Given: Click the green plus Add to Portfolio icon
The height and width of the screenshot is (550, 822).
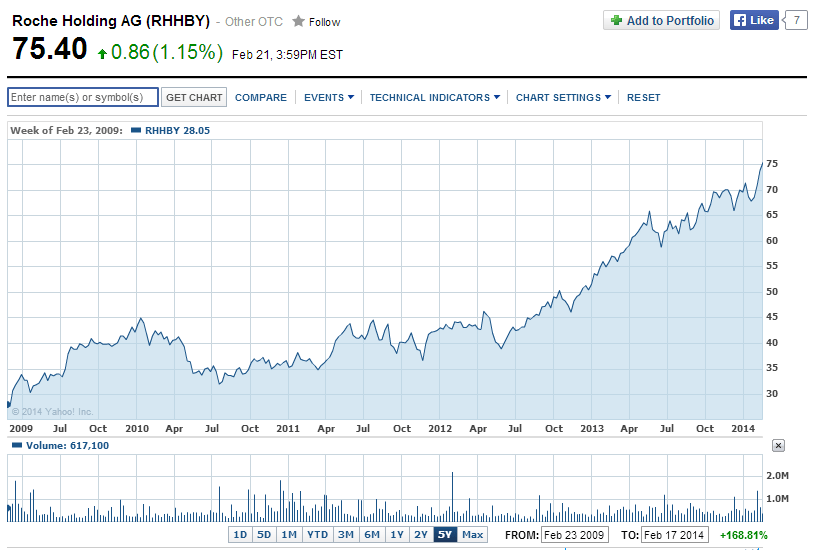Looking at the screenshot, I should (x=616, y=20).
